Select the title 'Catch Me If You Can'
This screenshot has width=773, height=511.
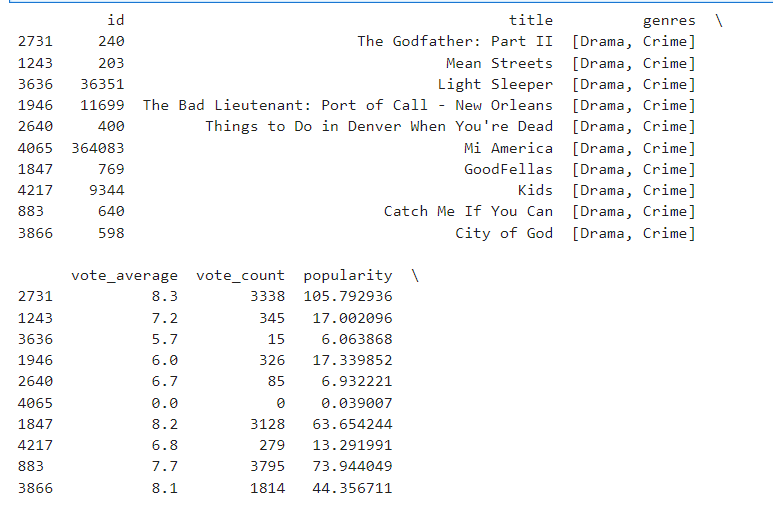[x=468, y=211]
